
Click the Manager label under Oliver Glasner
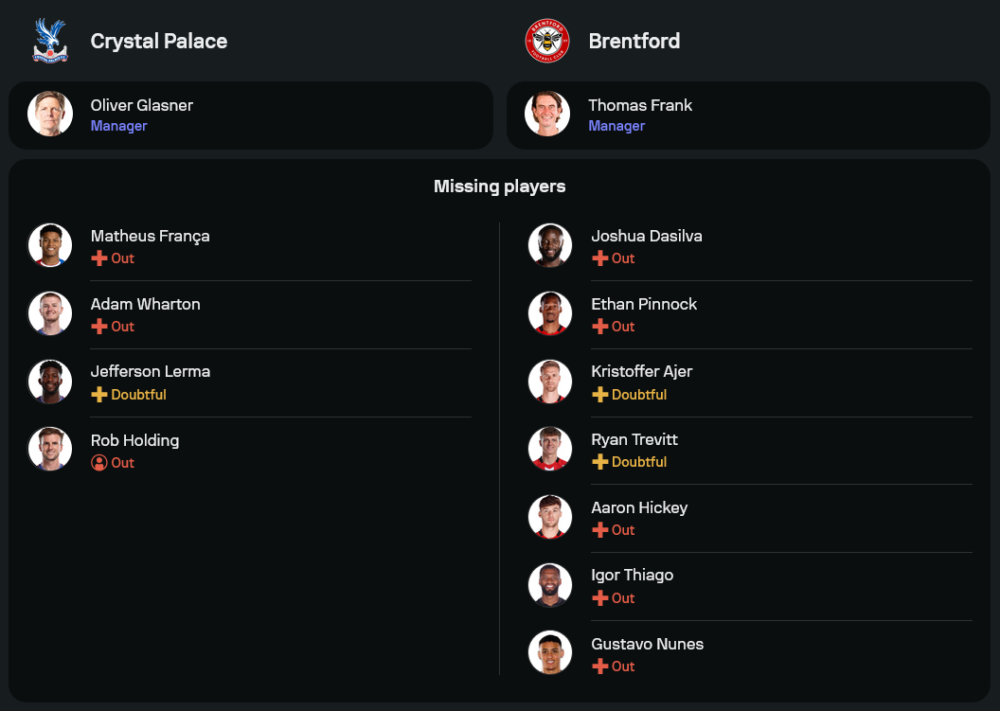coord(119,126)
